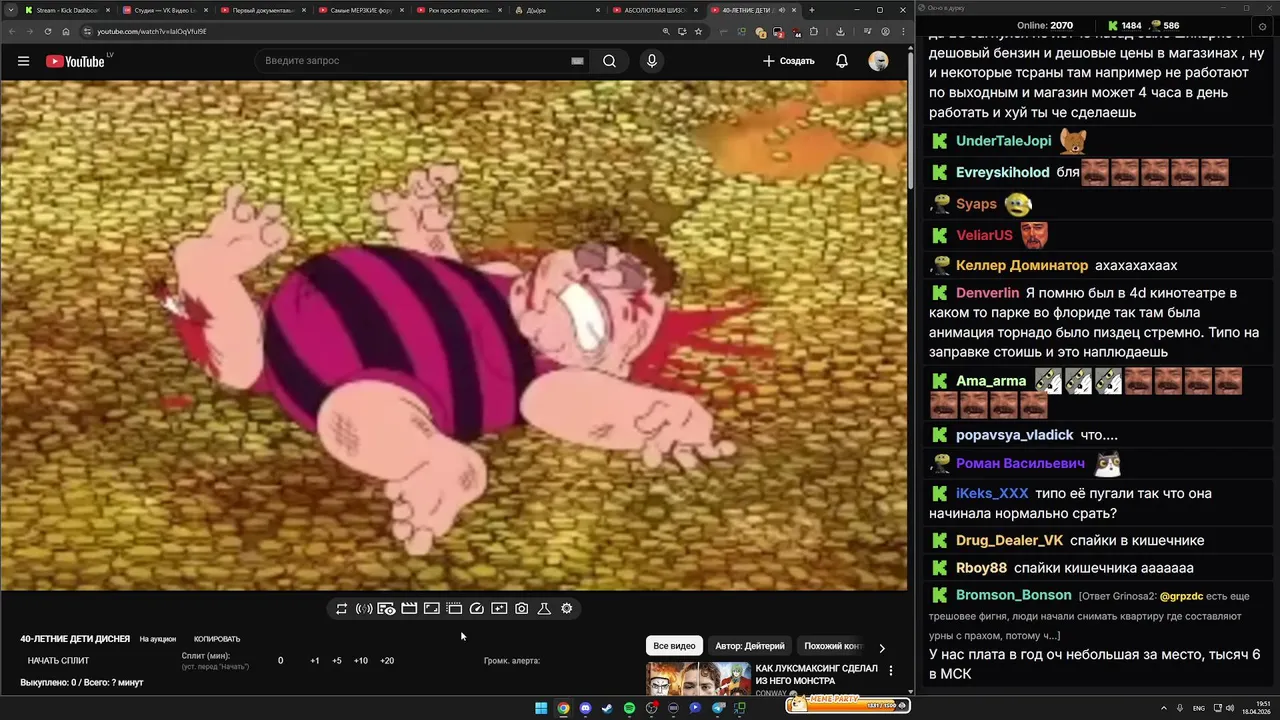Click the На аукцион button
This screenshot has height=720, width=1280.
point(158,639)
